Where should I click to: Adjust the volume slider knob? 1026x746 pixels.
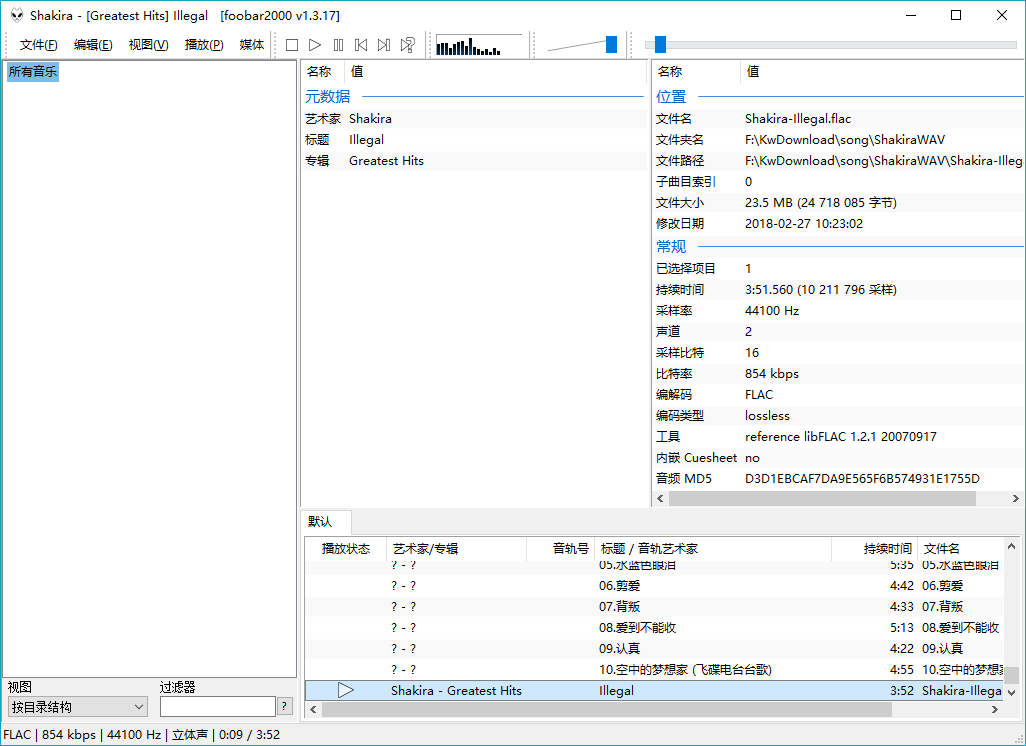click(611, 44)
